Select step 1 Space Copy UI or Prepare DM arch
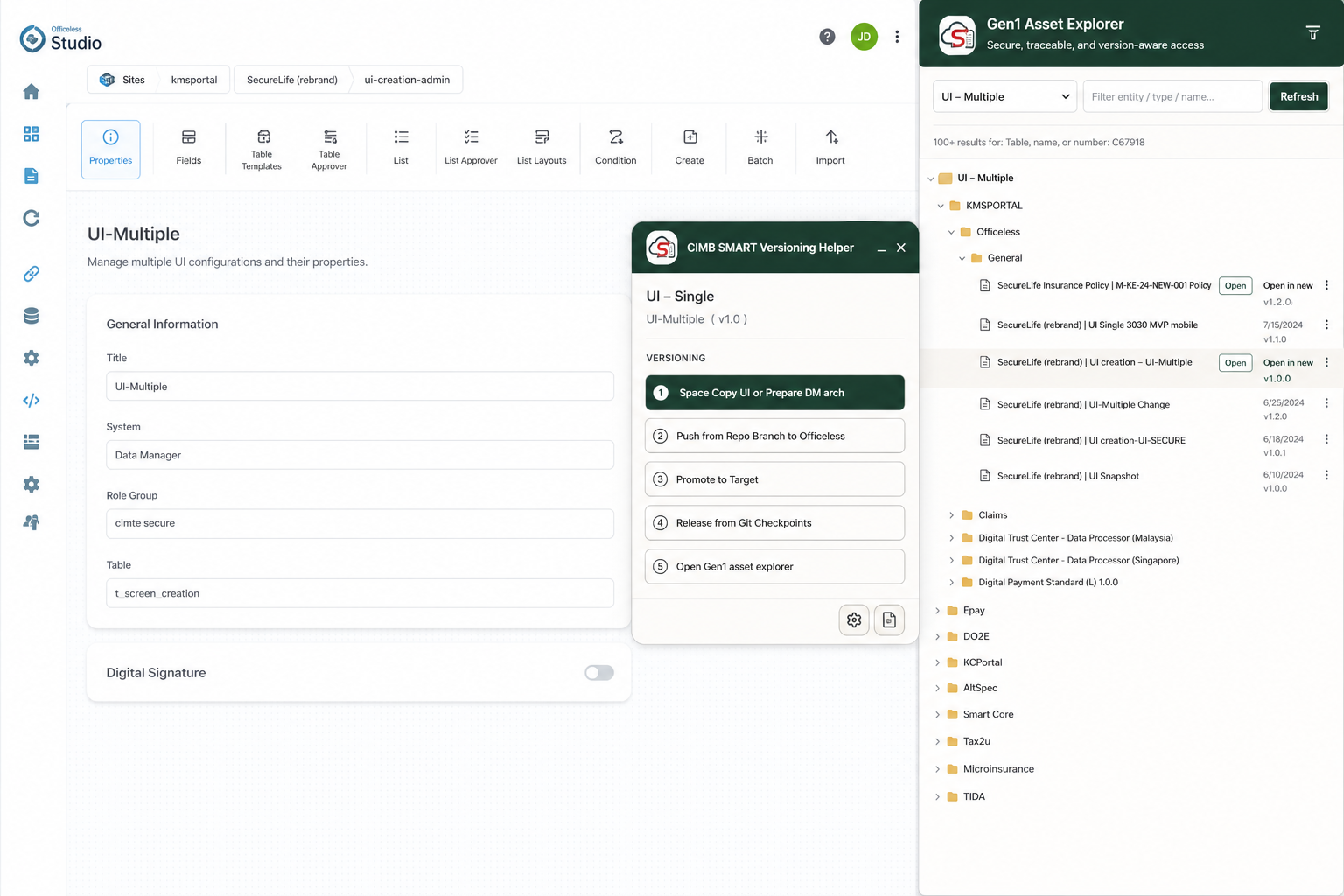1344x896 pixels. [x=775, y=393]
